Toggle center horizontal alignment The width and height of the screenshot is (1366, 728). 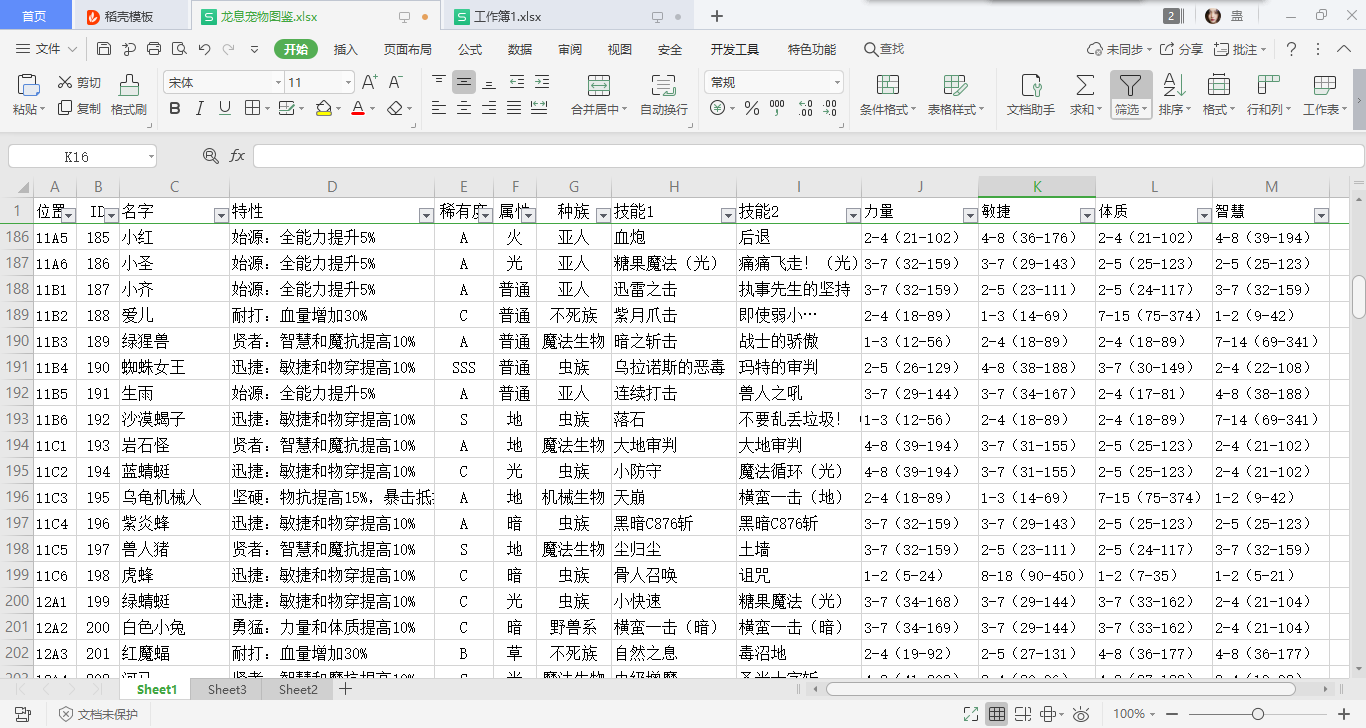[464, 108]
